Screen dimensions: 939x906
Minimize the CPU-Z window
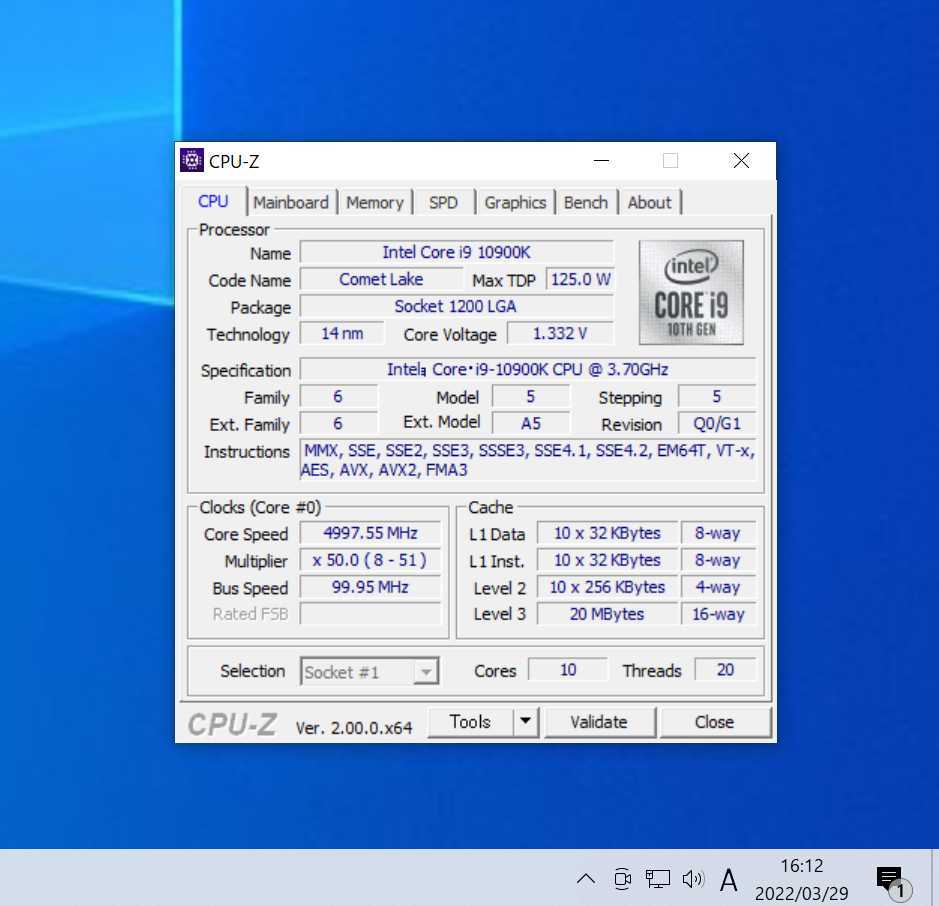coord(601,160)
